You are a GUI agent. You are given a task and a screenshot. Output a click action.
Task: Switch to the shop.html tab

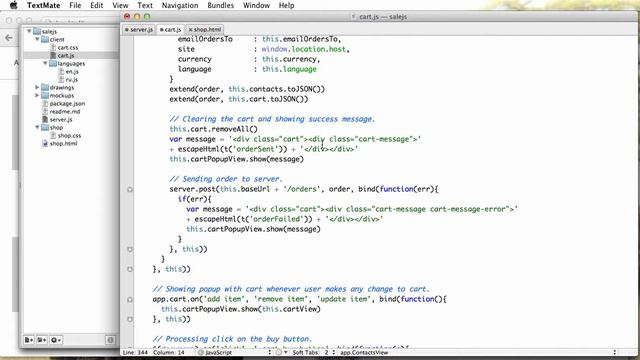click(x=205, y=29)
